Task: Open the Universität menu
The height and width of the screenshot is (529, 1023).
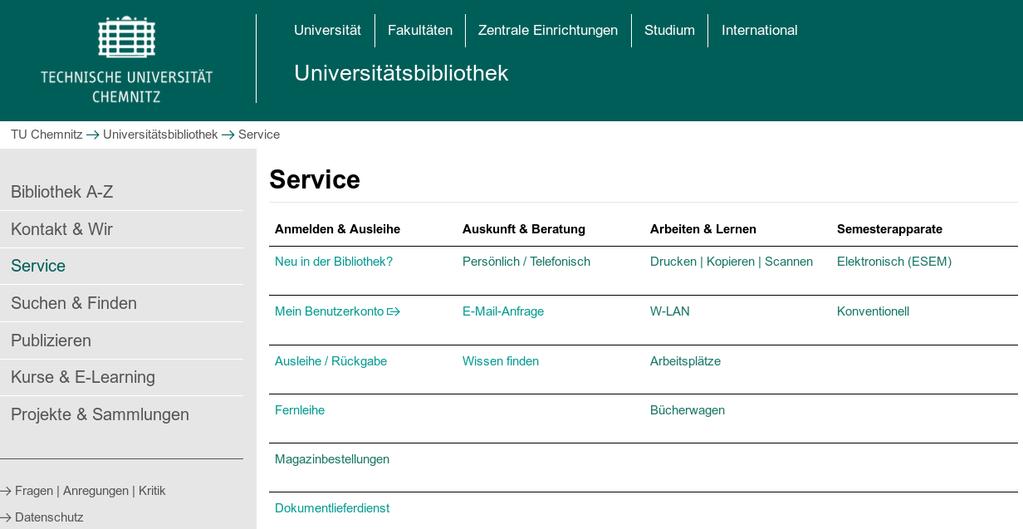Action: pos(328,30)
